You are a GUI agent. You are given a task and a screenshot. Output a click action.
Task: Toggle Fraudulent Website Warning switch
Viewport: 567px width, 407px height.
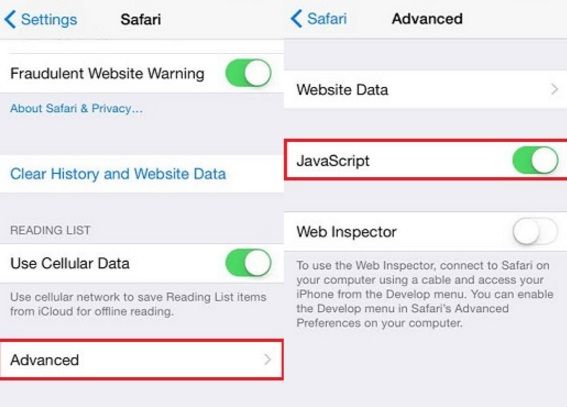(x=248, y=73)
